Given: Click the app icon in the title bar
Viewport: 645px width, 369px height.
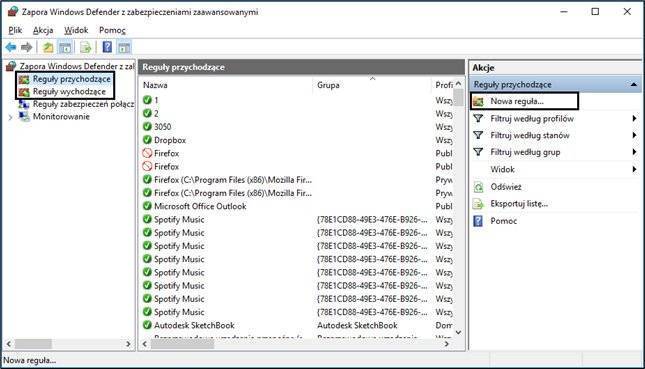Looking at the screenshot, I should (13, 12).
